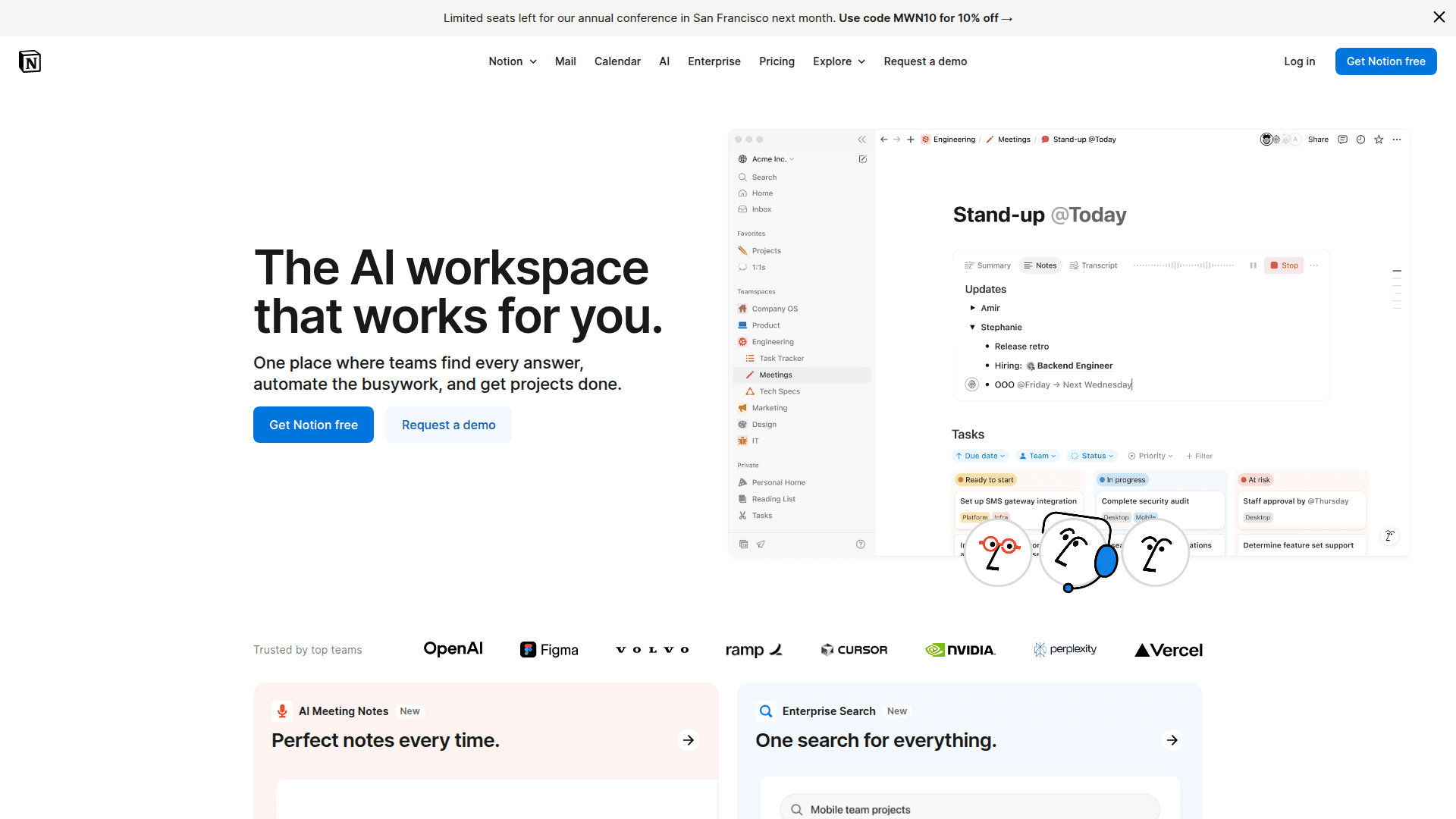Create a new page with the compose icon
1456x819 pixels.
862,158
